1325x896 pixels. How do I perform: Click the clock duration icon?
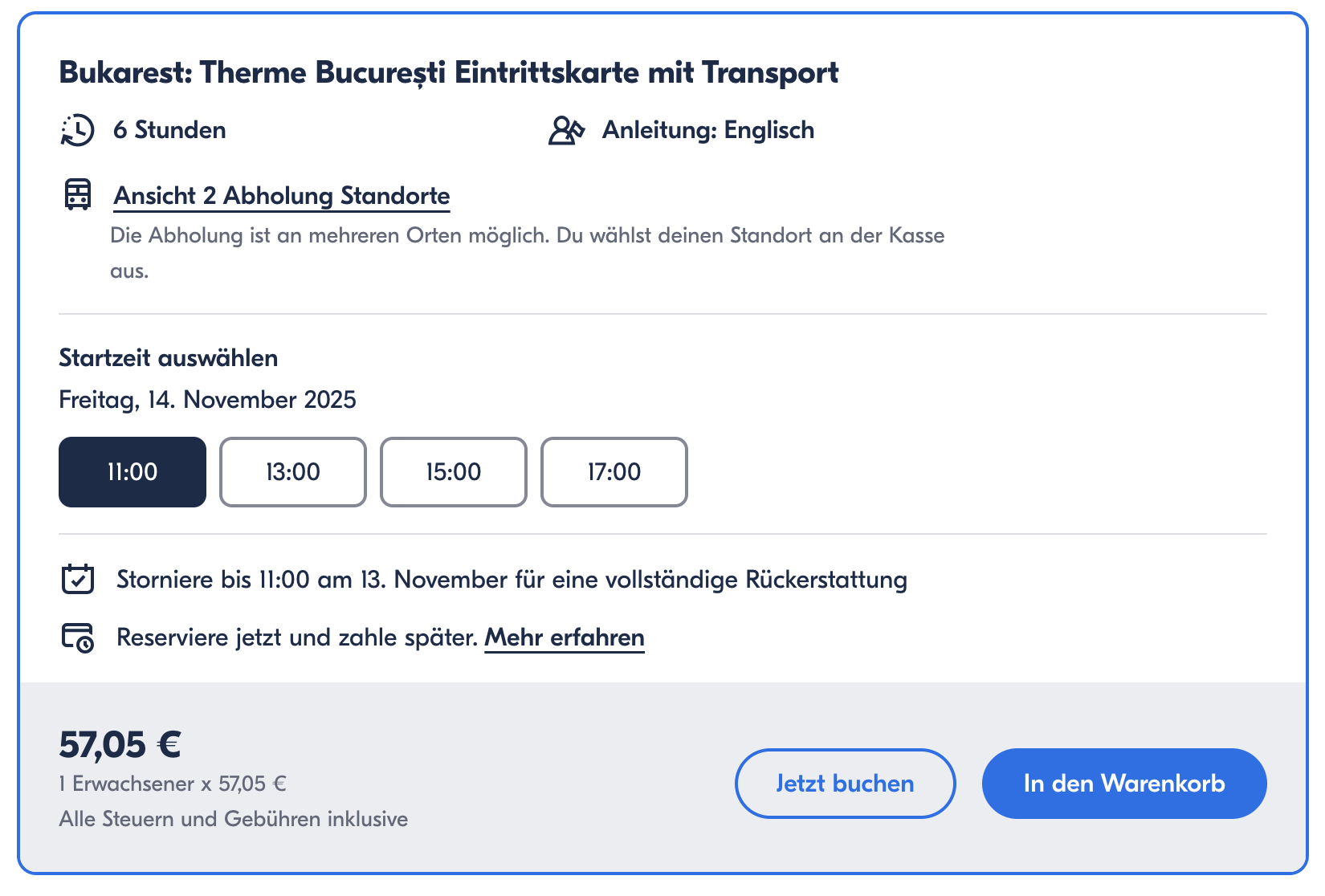[78, 130]
